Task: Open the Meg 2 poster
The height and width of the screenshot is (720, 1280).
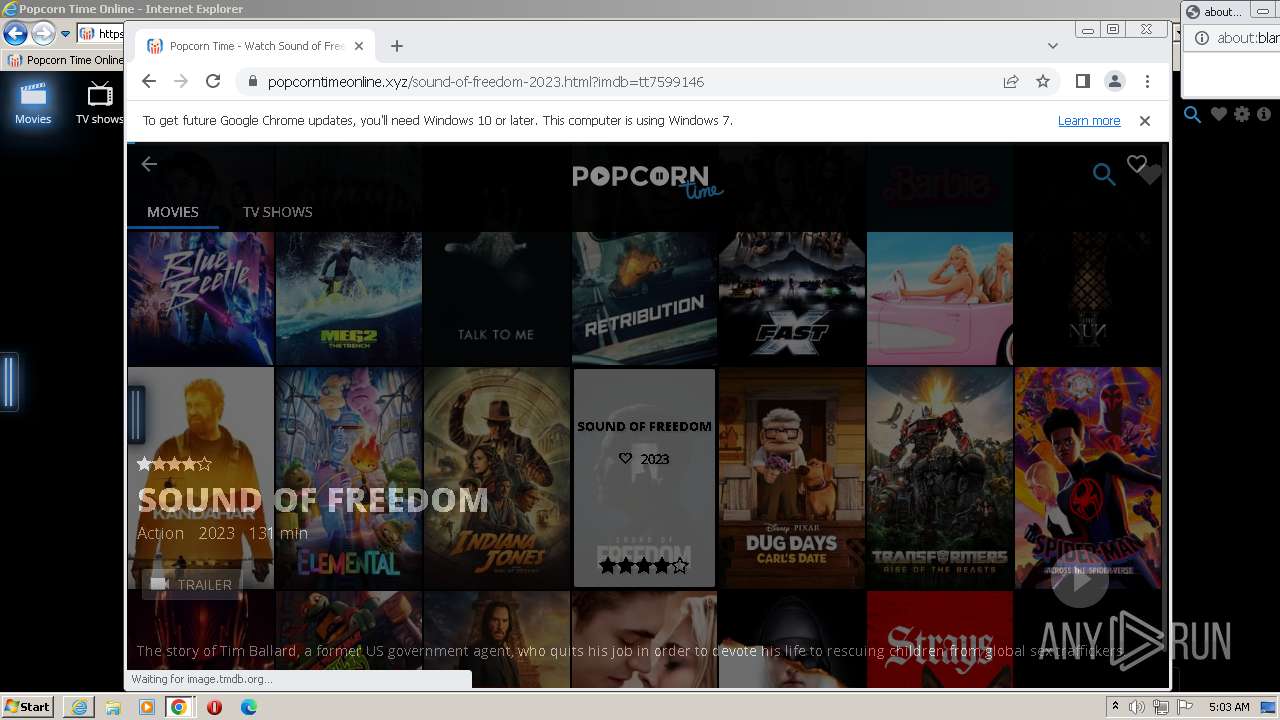Action: pos(349,298)
